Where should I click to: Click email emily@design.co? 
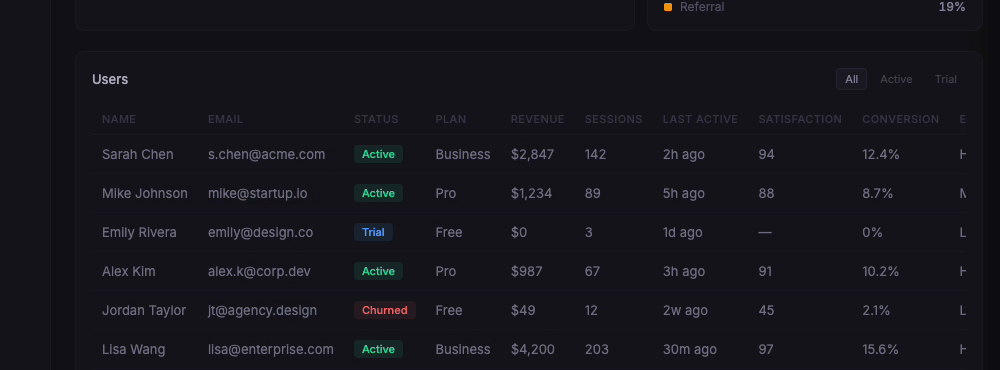tap(260, 232)
